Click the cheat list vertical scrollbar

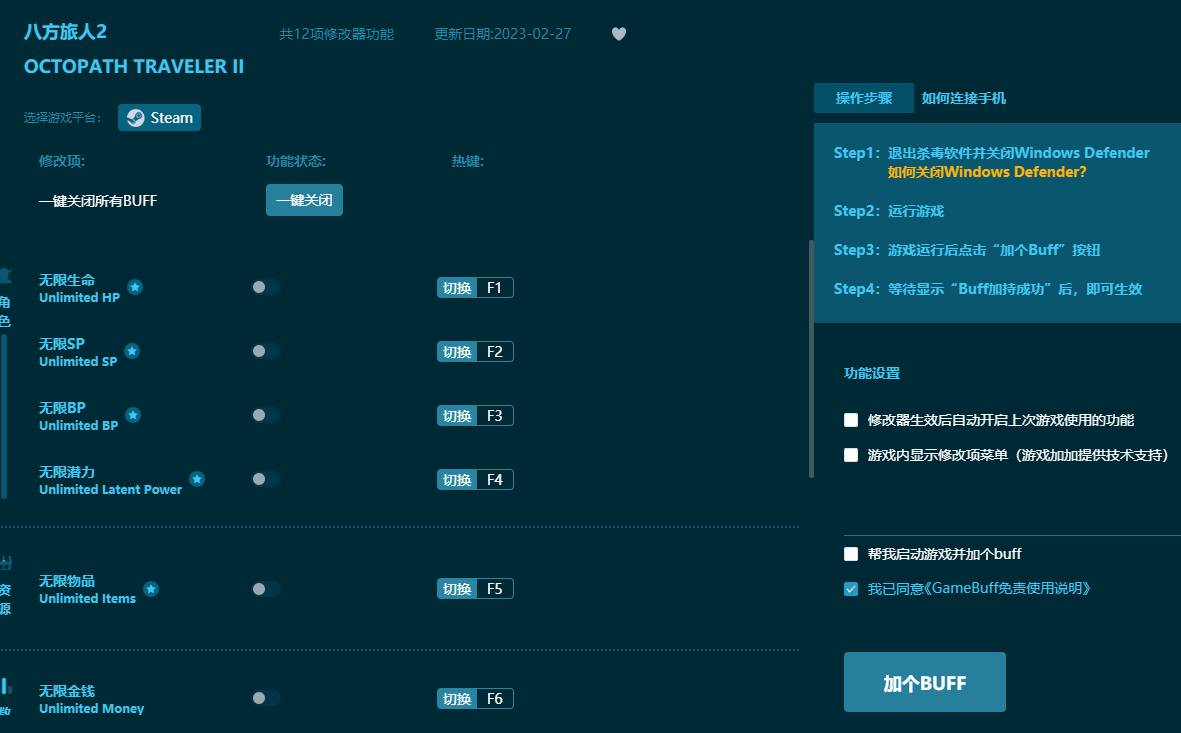(811, 359)
